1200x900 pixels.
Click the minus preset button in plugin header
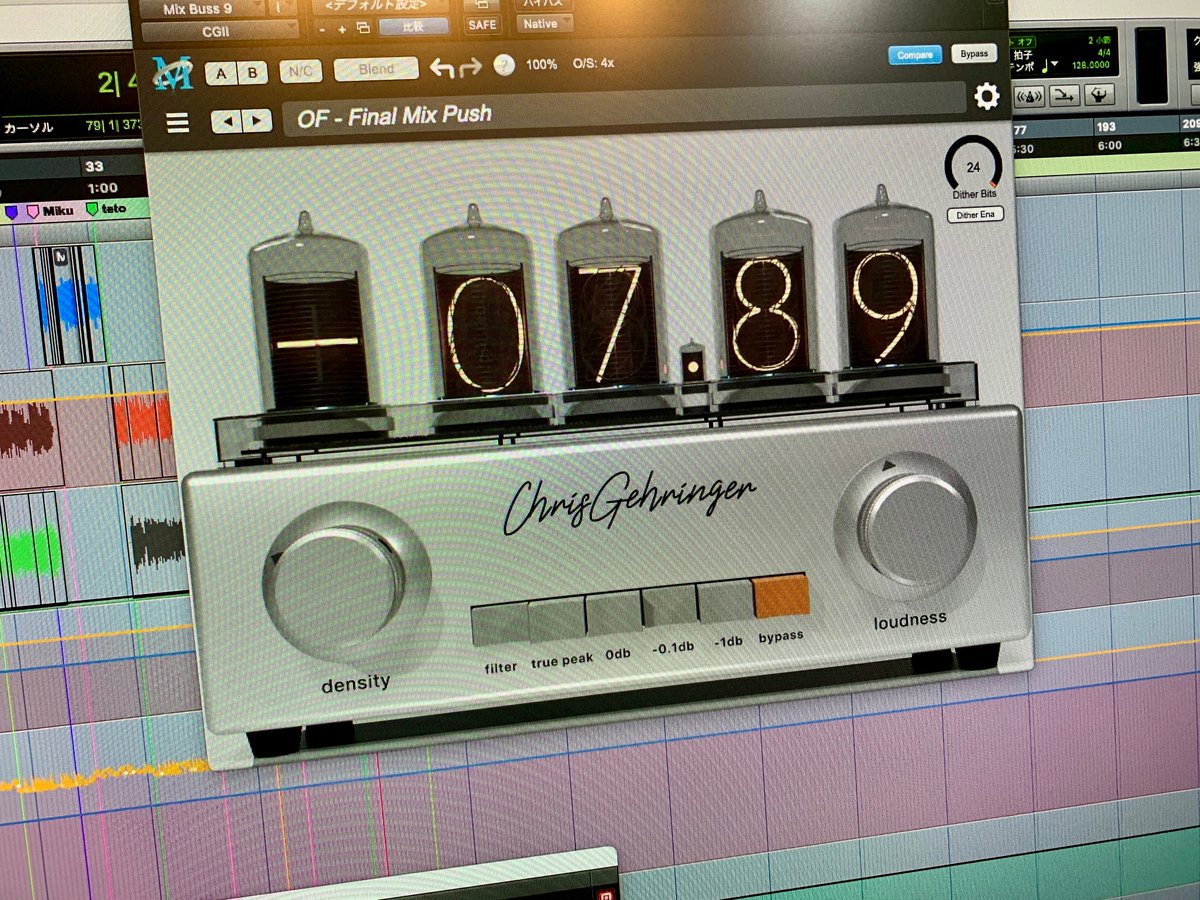(323, 29)
